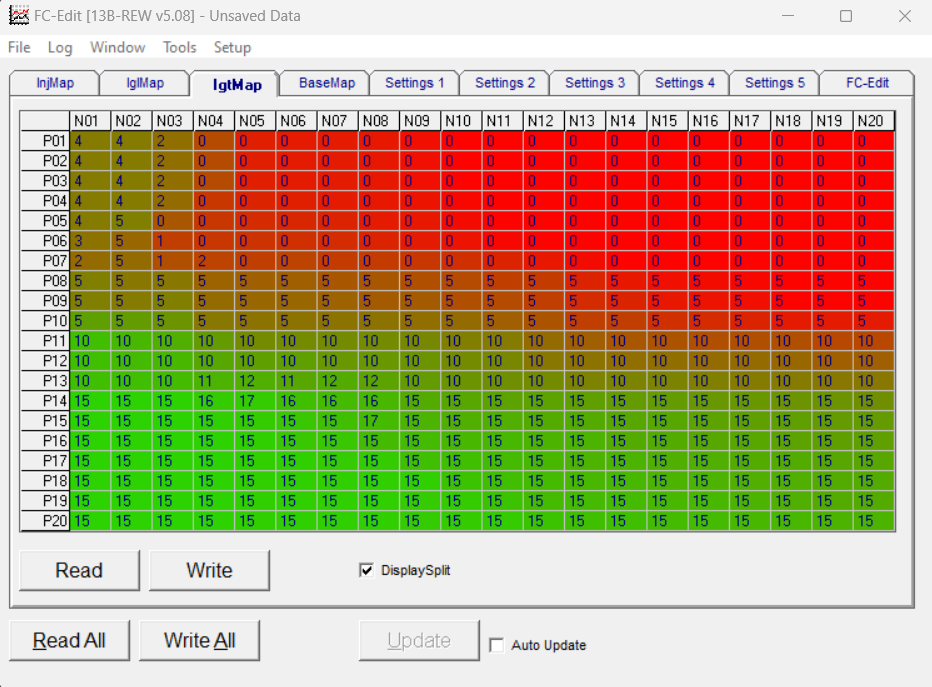The image size is (932, 687).
Task: Select cell at row P14 column N05
Action: 254,401
